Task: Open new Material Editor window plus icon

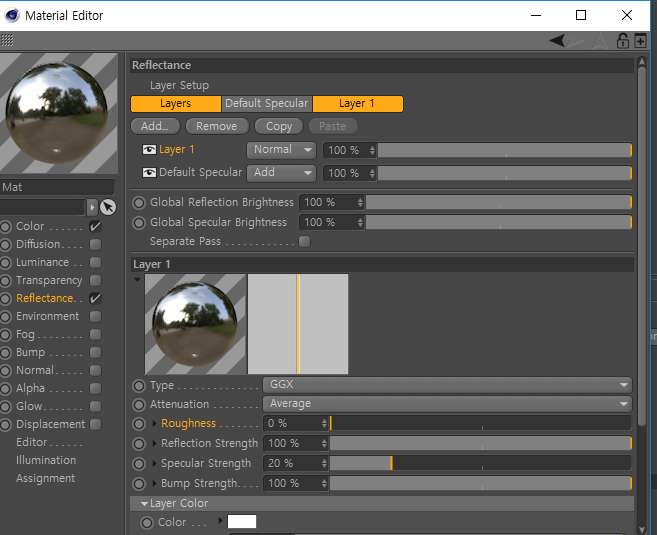Action: pos(640,41)
